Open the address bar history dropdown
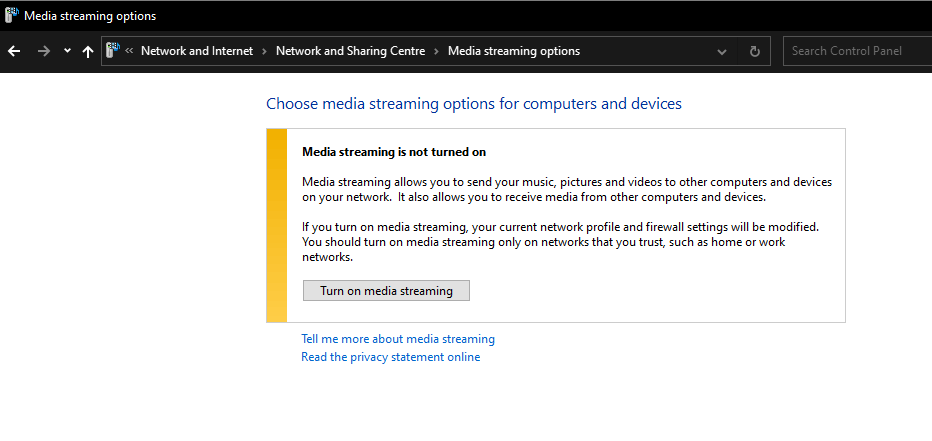Image resolution: width=932 pixels, height=441 pixels. [x=722, y=52]
